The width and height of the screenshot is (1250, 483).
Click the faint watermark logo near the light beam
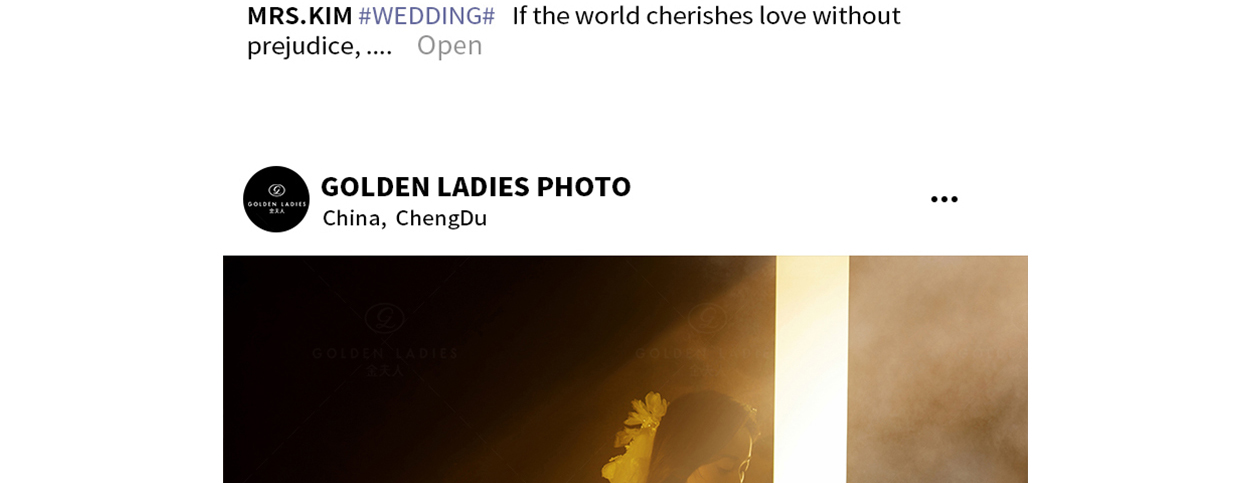click(x=706, y=318)
